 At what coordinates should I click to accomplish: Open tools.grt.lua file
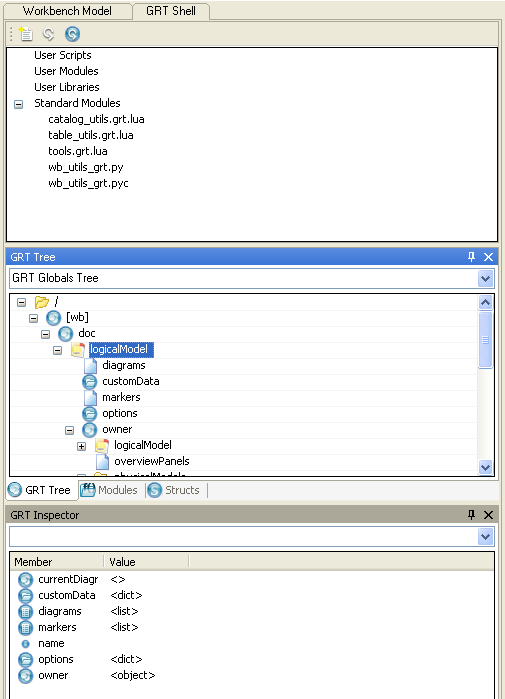[78, 152]
